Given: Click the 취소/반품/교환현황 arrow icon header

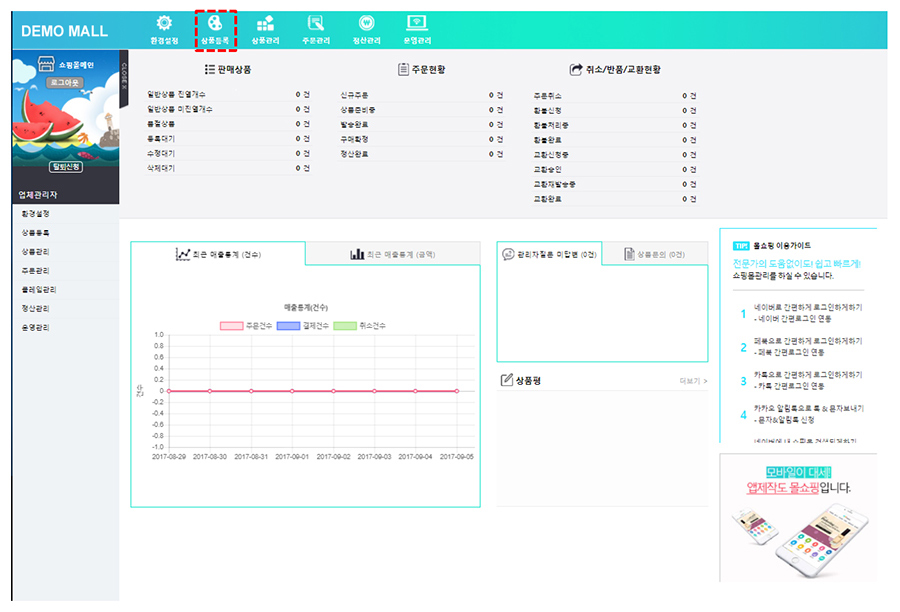Looking at the screenshot, I should click(615, 69).
